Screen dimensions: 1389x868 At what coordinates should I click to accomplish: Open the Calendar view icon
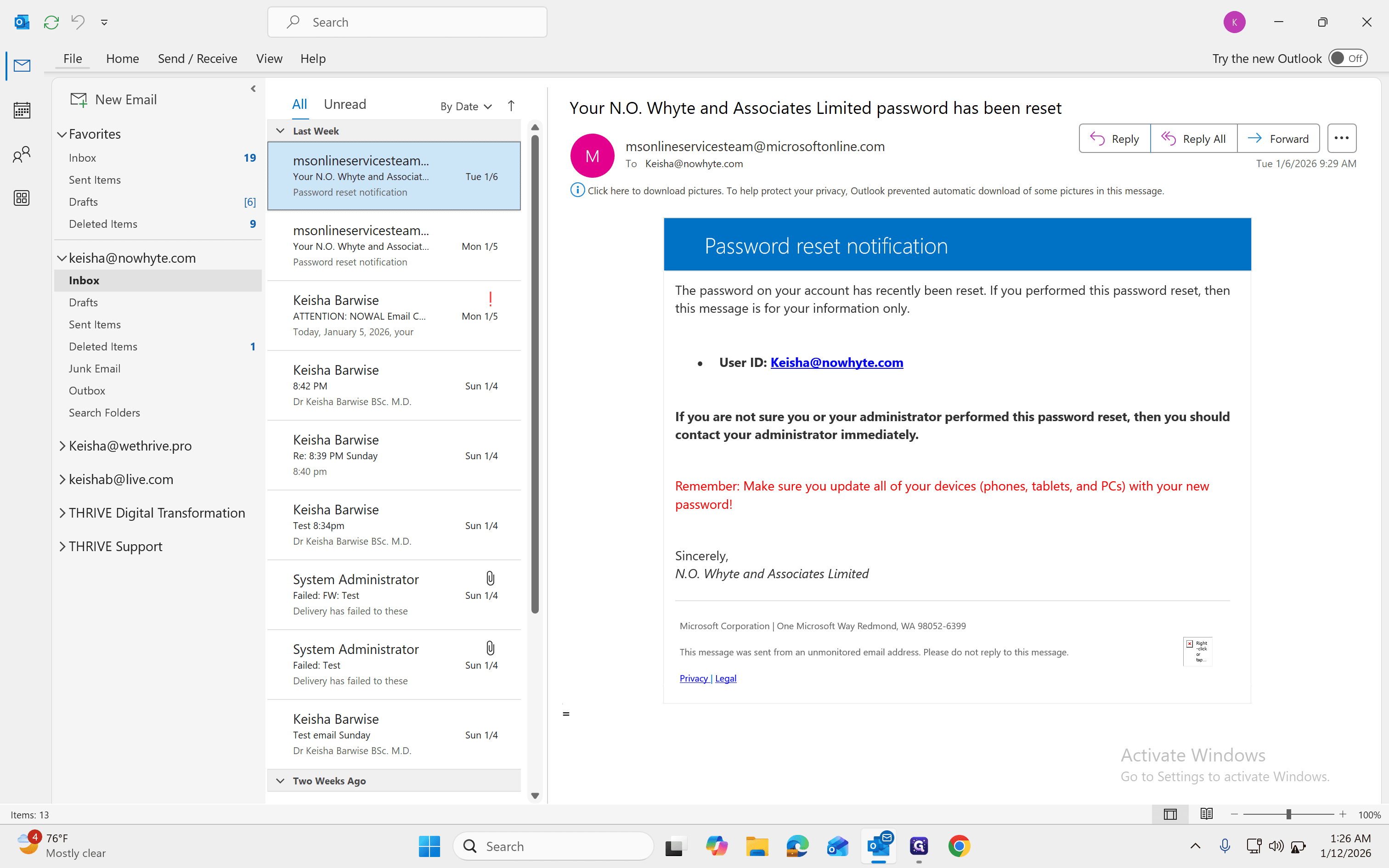pyautogui.click(x=22, y=110)
